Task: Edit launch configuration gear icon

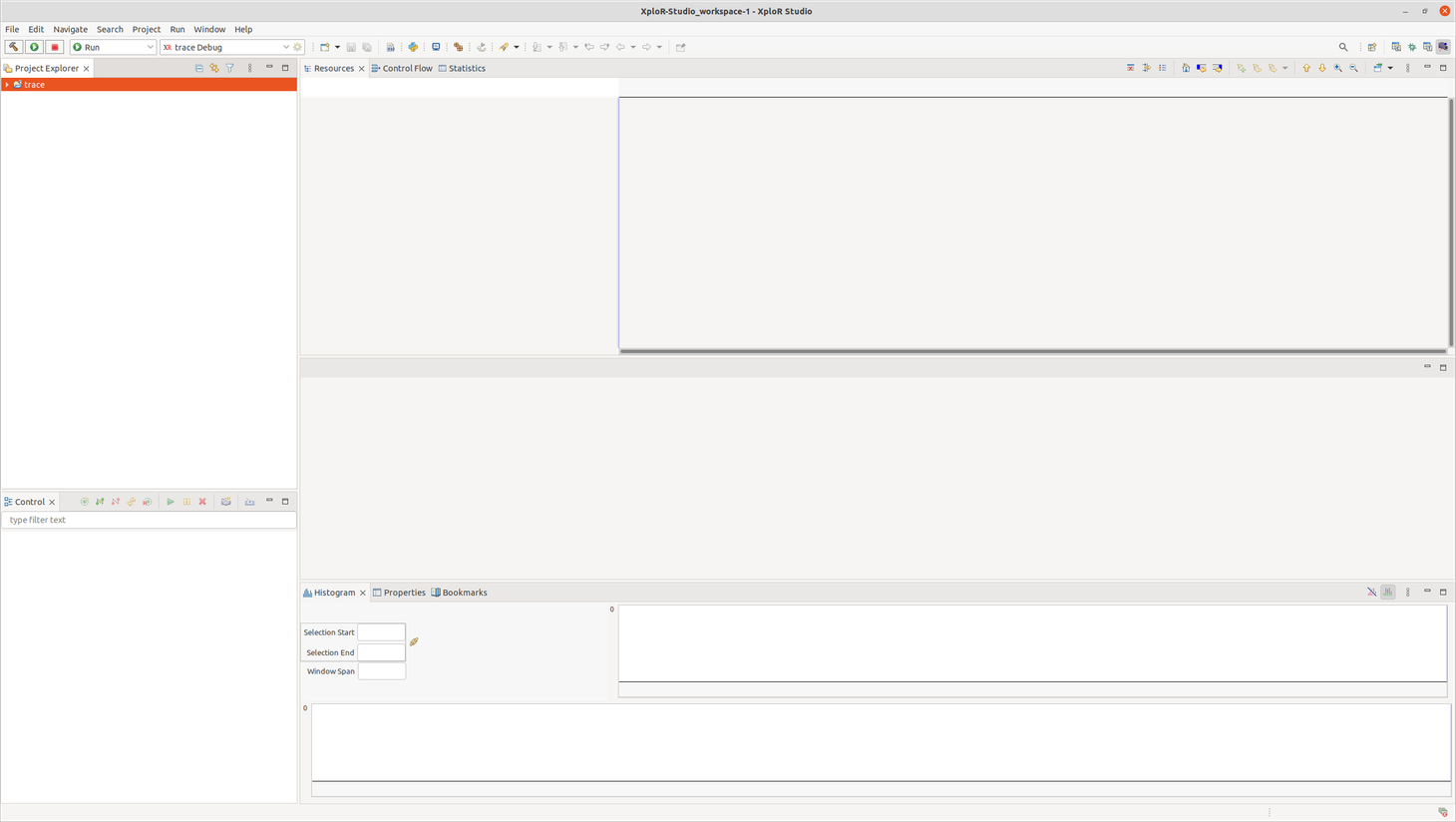Action: point(297,47)
